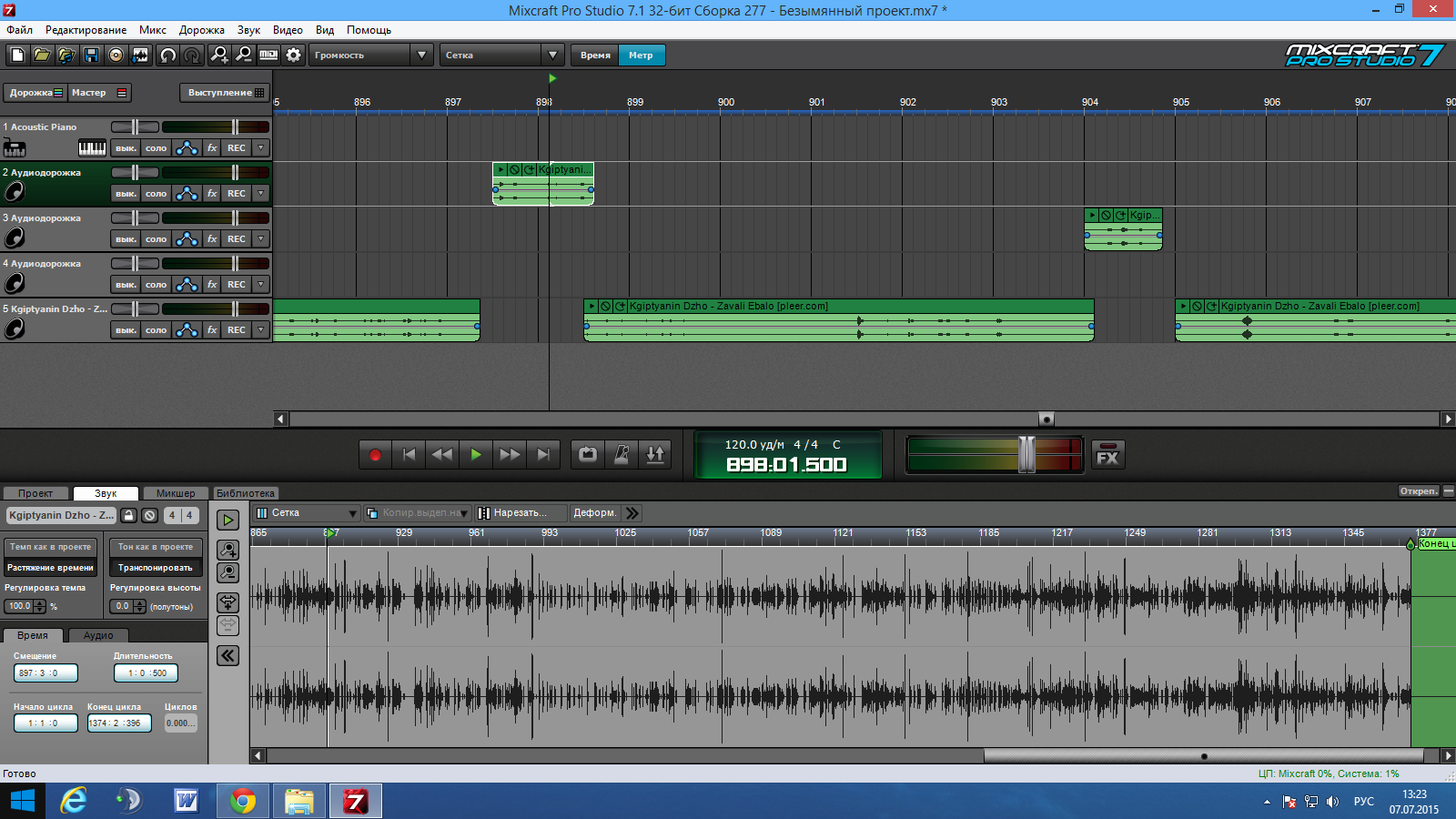Save the project with the floppy disk icon
Viewport: 1456px width, 819px height.
tap(91, 56)
